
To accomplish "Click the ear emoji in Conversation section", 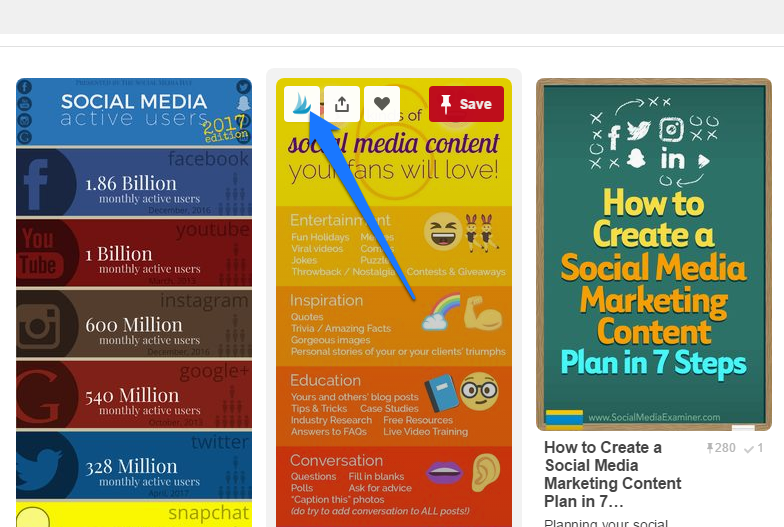I will click(x=486, y=472).
